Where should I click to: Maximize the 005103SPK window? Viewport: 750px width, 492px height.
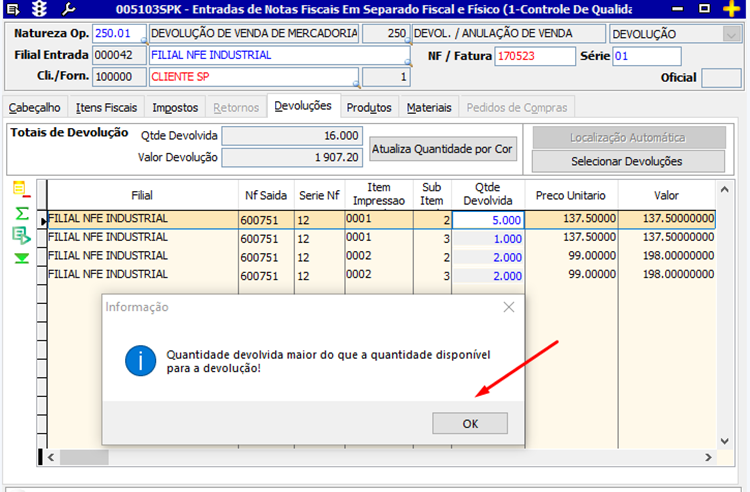tap(704, 9)
